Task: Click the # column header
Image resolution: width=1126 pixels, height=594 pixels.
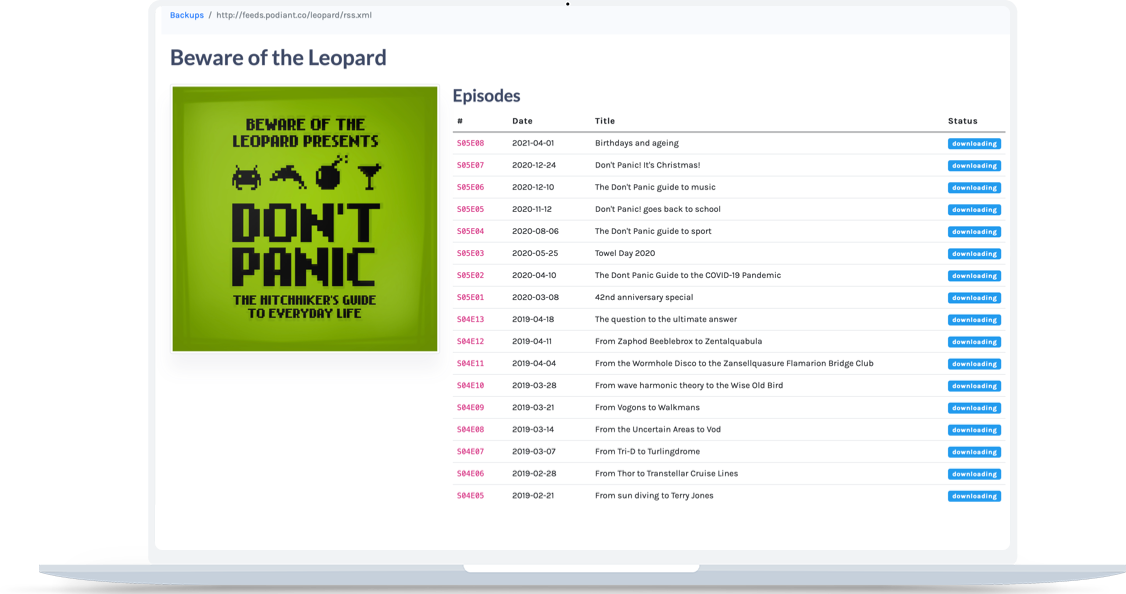Action: [x=458, y=120]
